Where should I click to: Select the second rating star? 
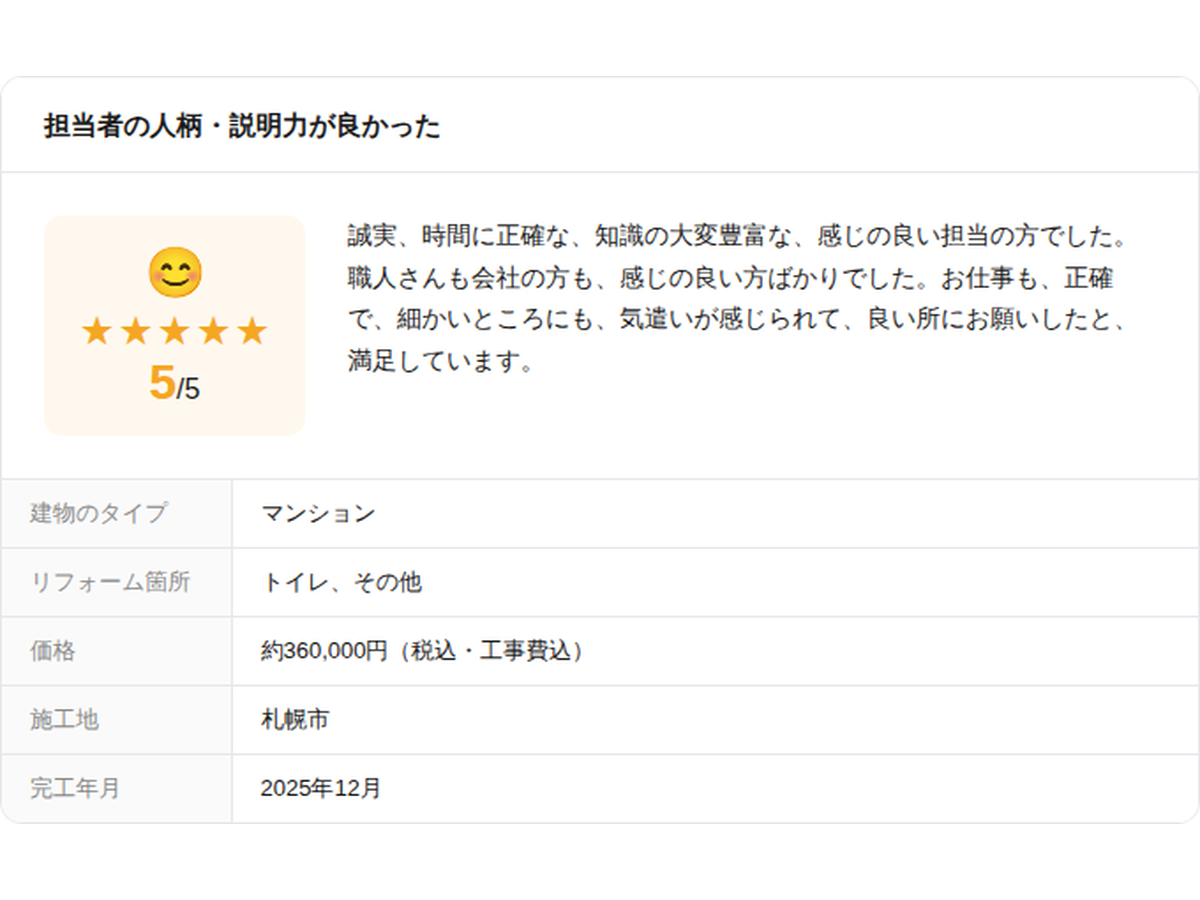[x=135, y=331]
